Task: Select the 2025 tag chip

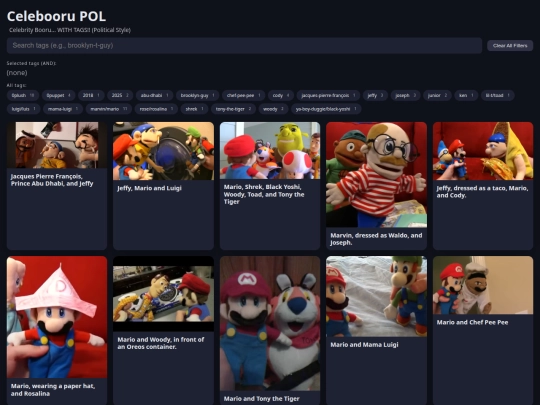Action: [x=120, y=95]
